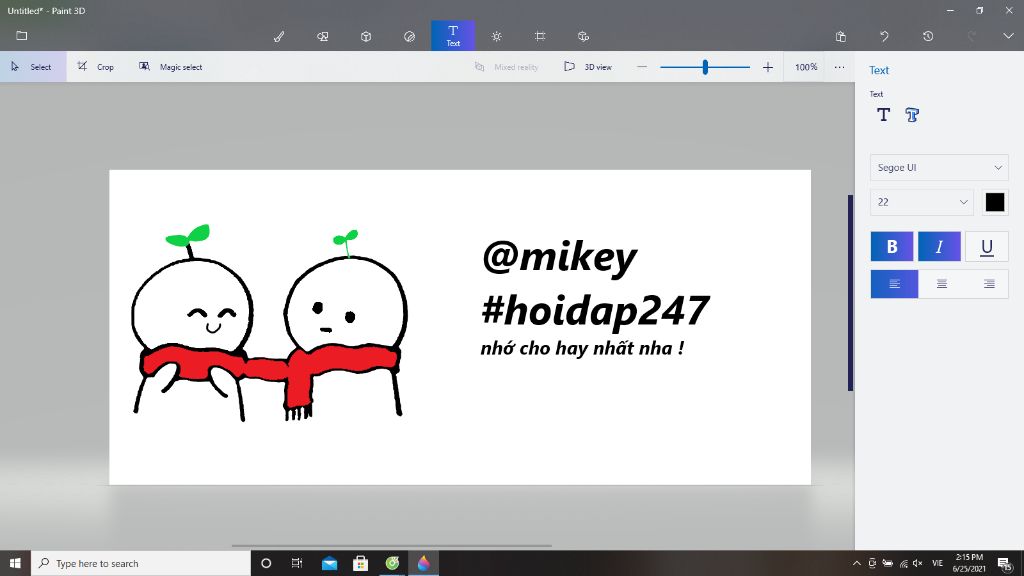Open the 2D shapes tool
This screenshot has height=576, width=1024.
tap(323, 36)
